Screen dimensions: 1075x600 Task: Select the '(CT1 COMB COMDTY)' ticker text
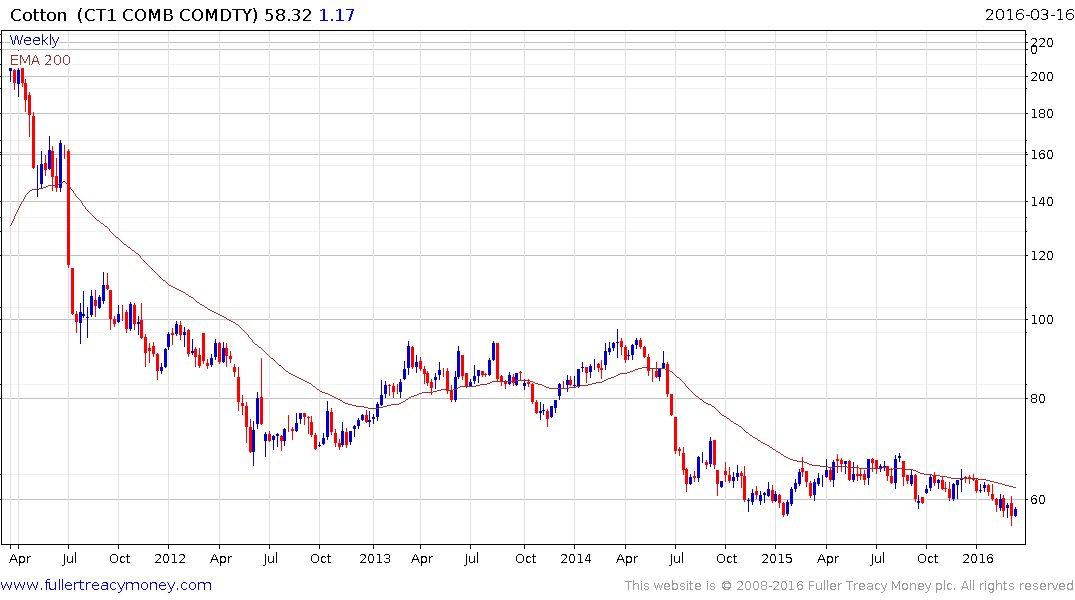167,15
